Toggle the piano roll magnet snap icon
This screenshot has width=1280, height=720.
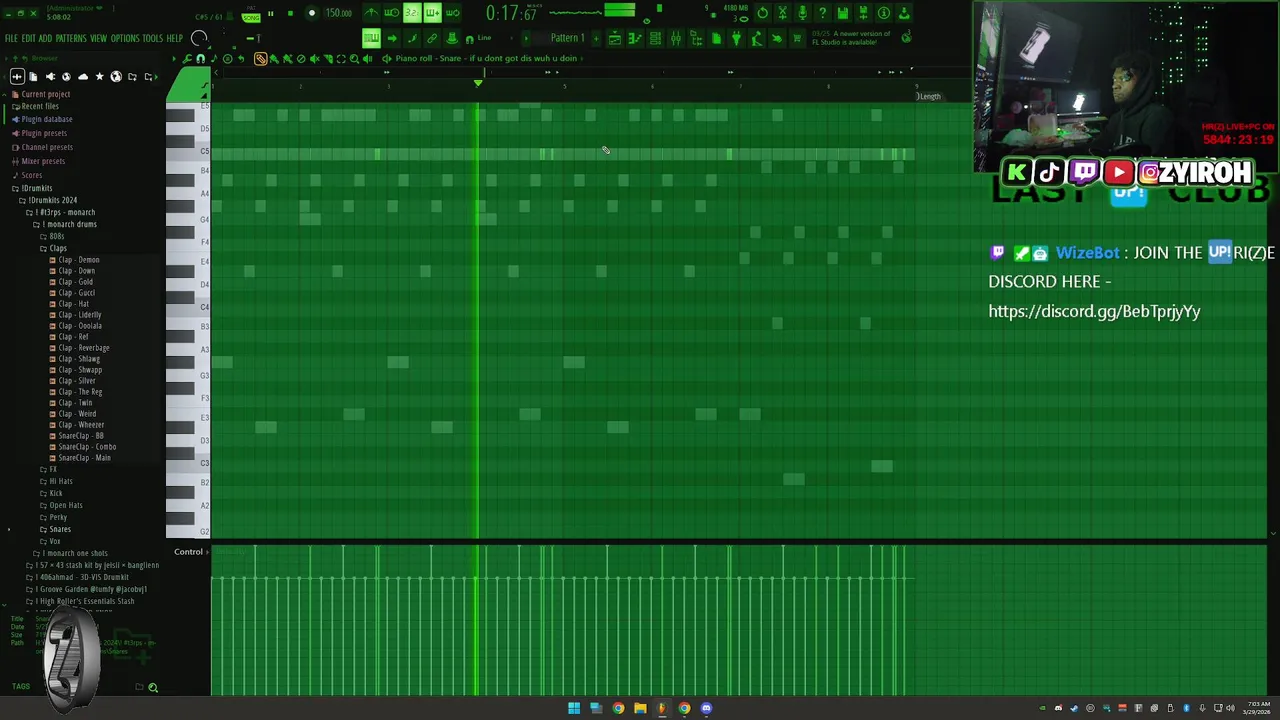click(200, 59)
